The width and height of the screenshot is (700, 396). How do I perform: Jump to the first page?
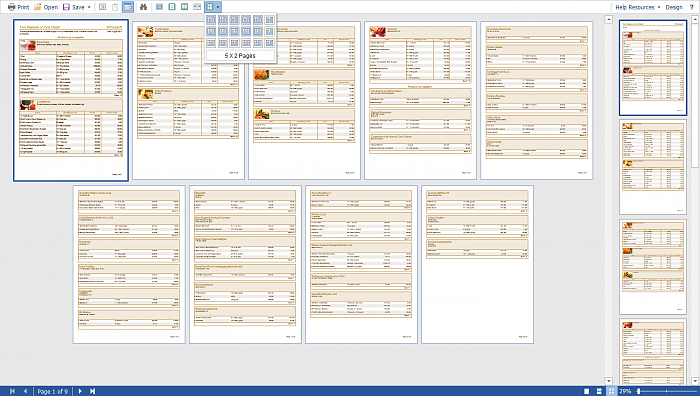(12, 391)
